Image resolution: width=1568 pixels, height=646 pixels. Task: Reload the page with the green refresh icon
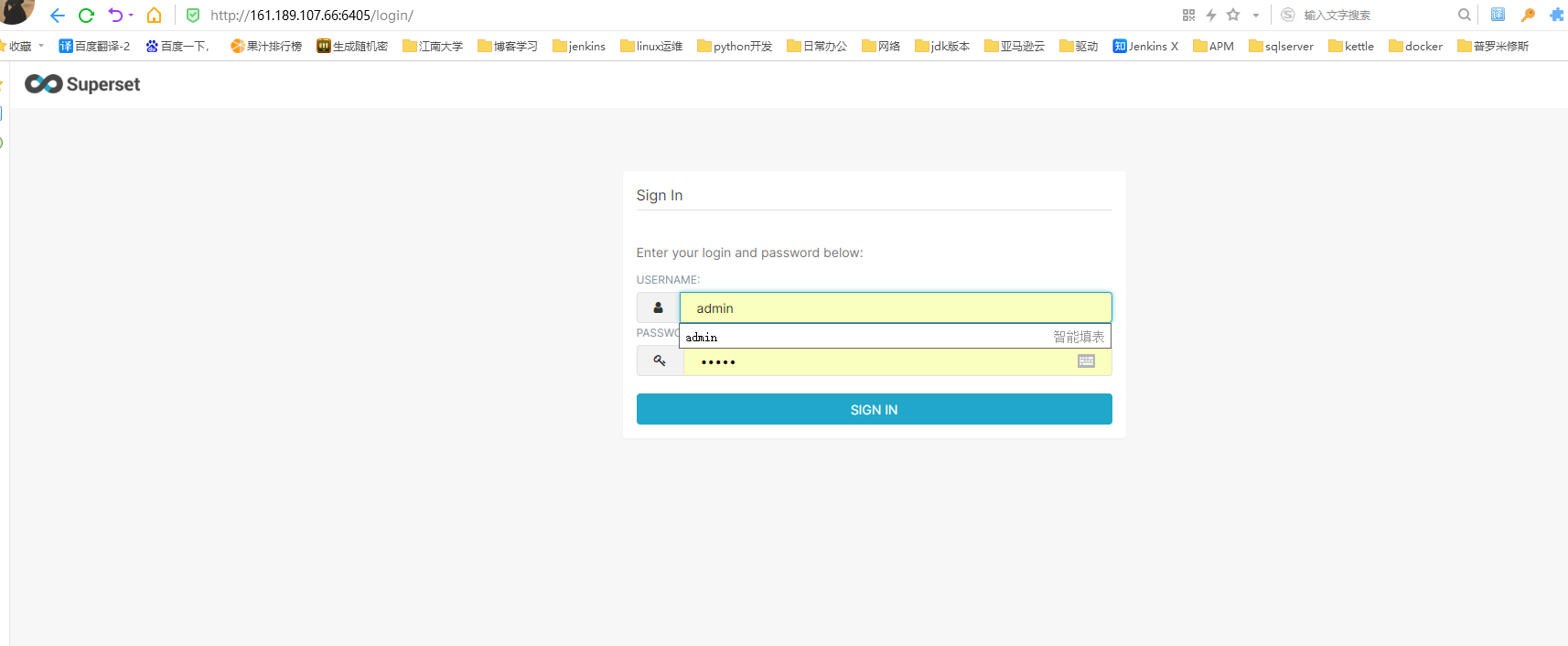tap(86, 16)
